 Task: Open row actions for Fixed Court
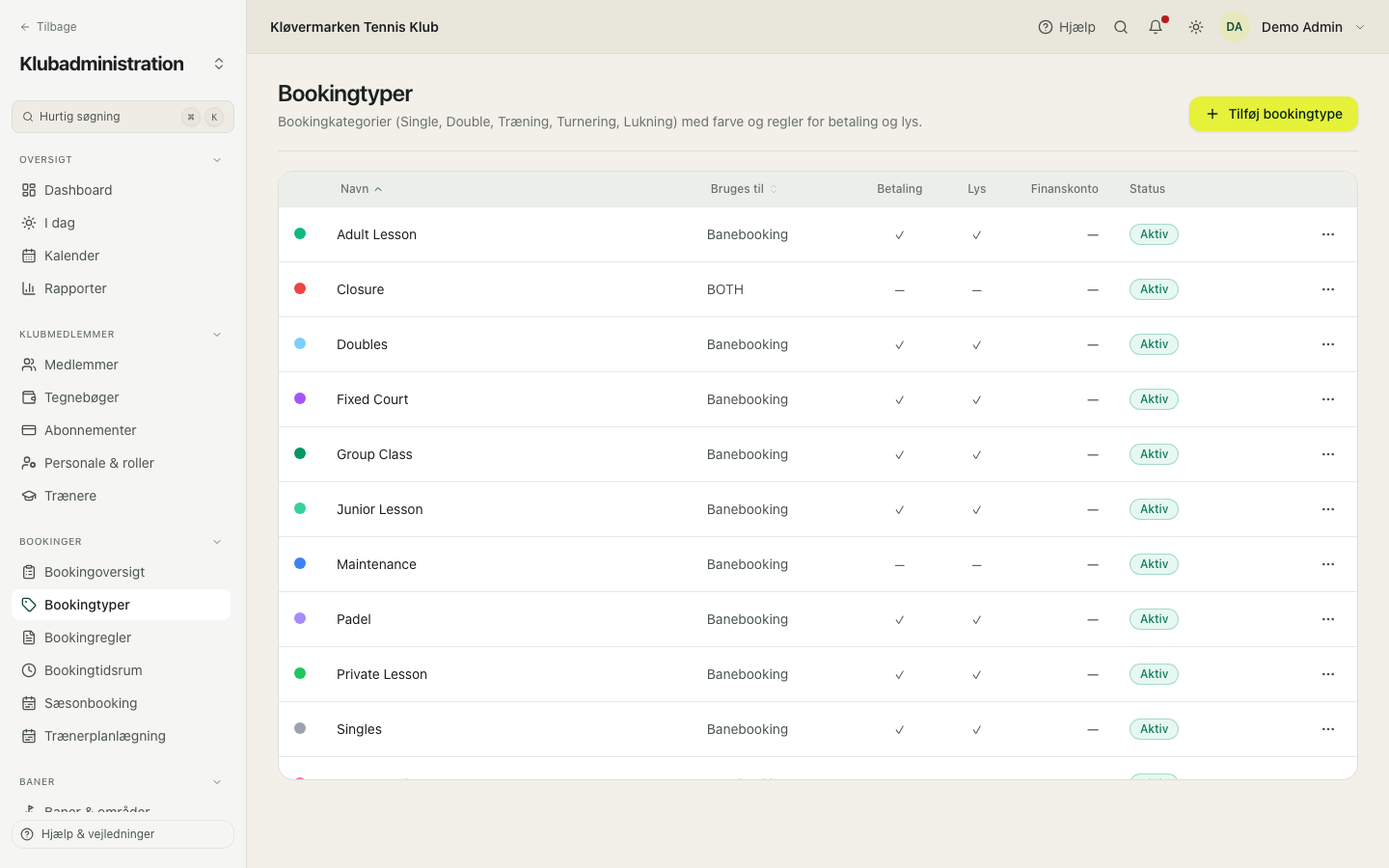[x=1328, y=399]
